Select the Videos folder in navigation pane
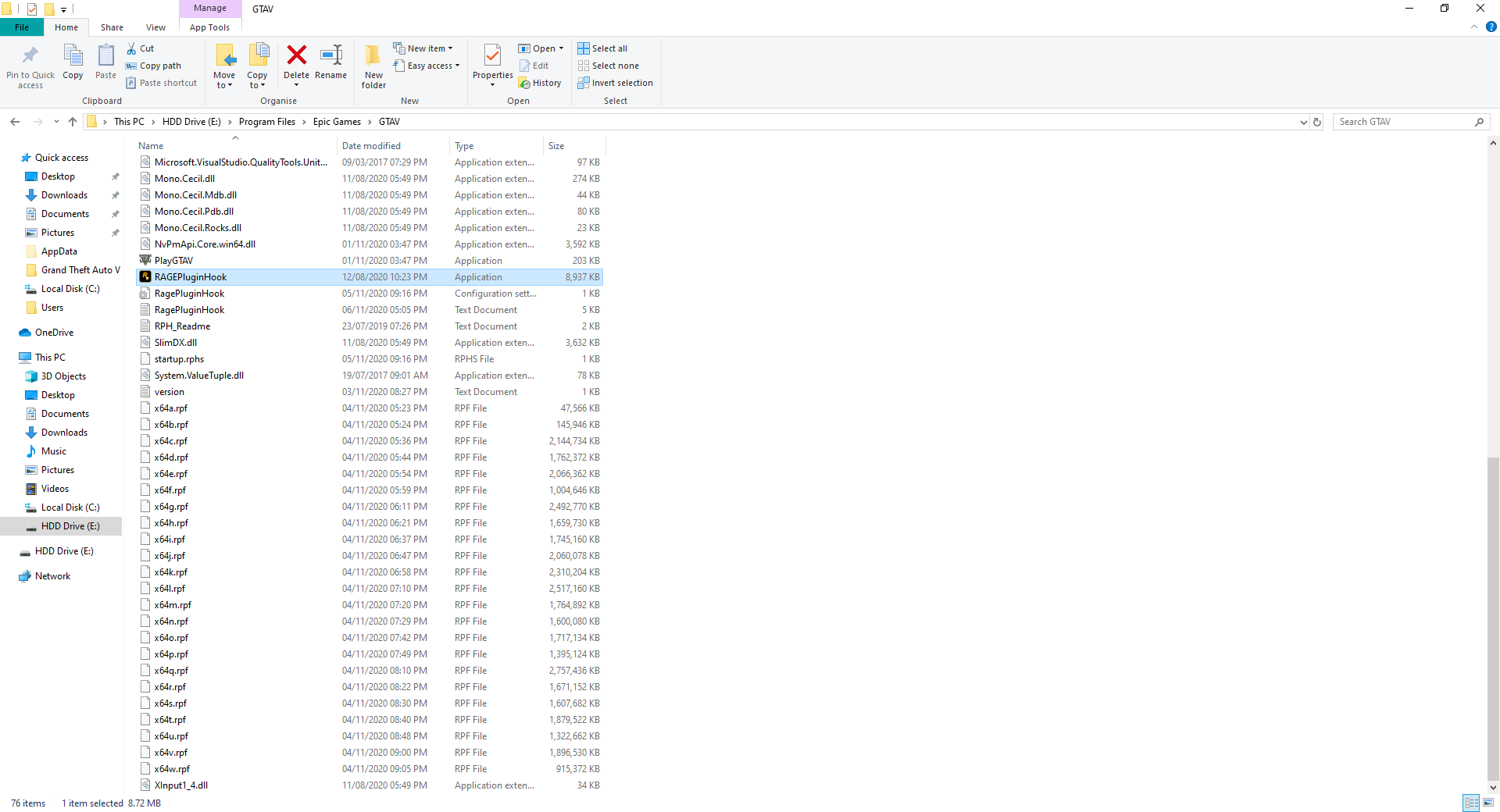 point(48,489)
